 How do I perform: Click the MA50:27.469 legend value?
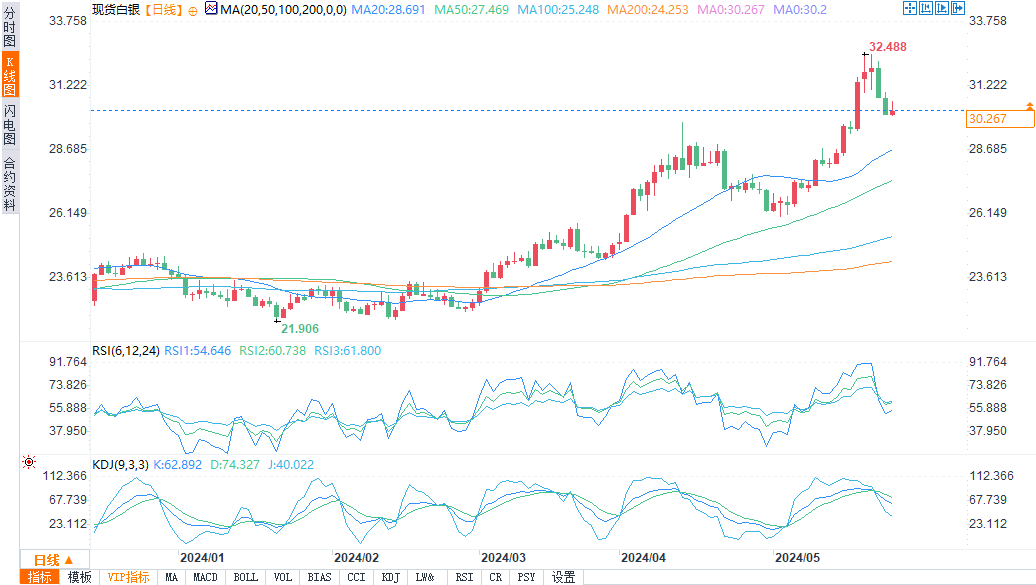pyautogui.click(x=472, y=9)
